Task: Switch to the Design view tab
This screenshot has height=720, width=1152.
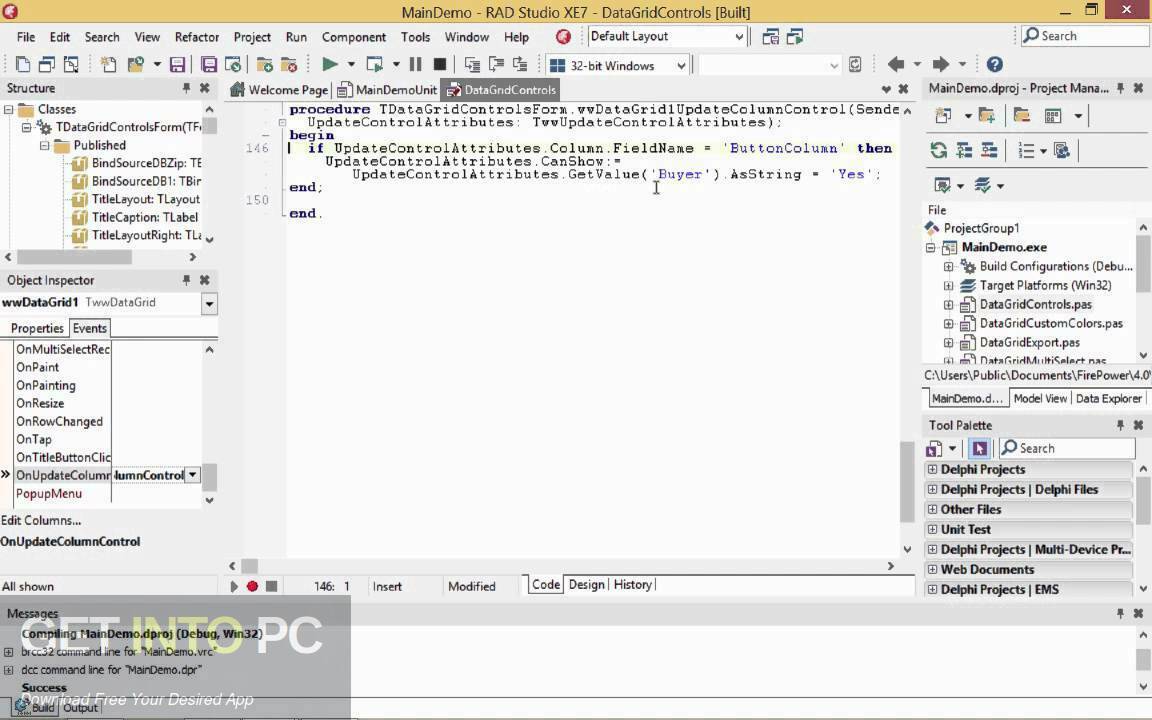Action: (x=586, y=584)
